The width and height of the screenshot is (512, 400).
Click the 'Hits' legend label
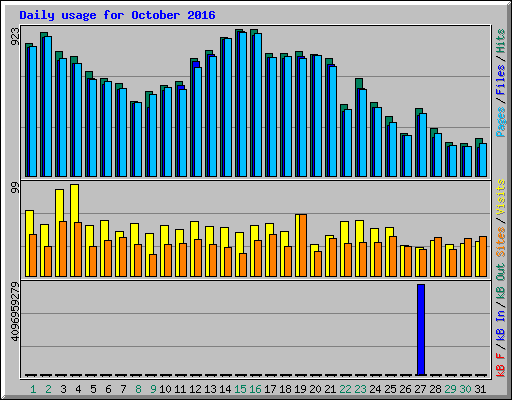click(x=501, y=41)
